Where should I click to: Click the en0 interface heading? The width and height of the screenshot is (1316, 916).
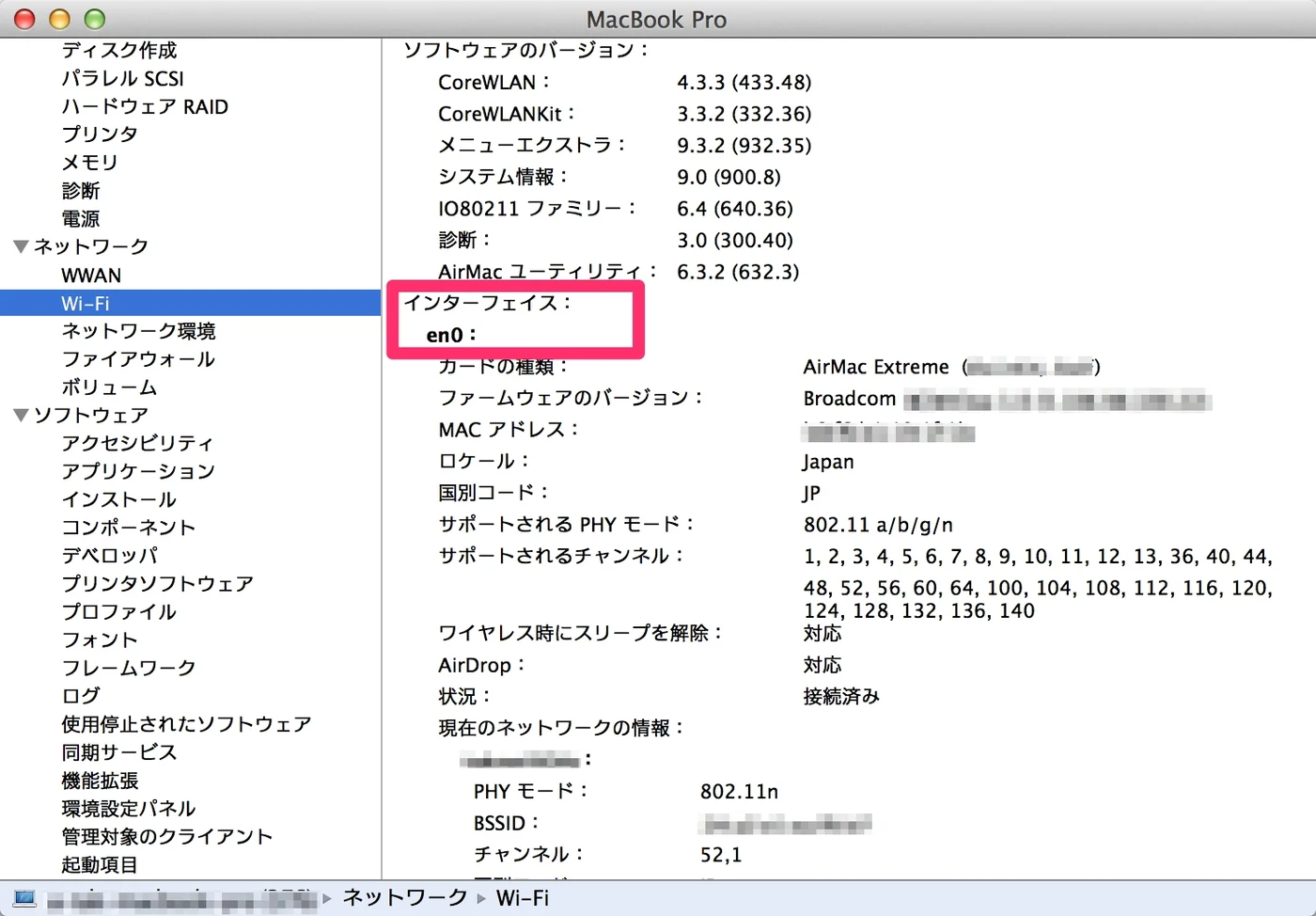click(451, 336)
